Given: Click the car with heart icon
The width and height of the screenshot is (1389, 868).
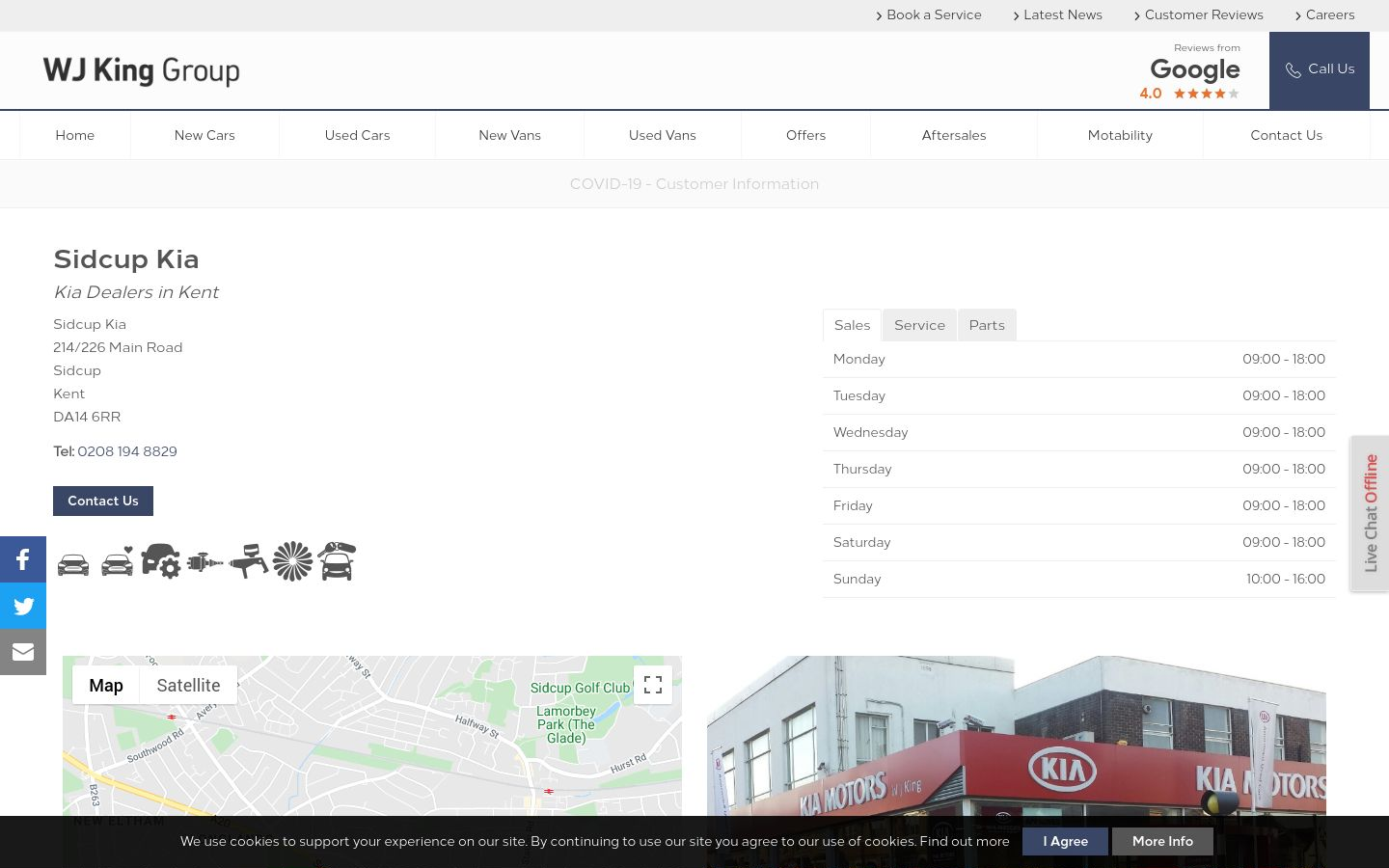Looking at the screenshot, I should [x=118, y=562].
